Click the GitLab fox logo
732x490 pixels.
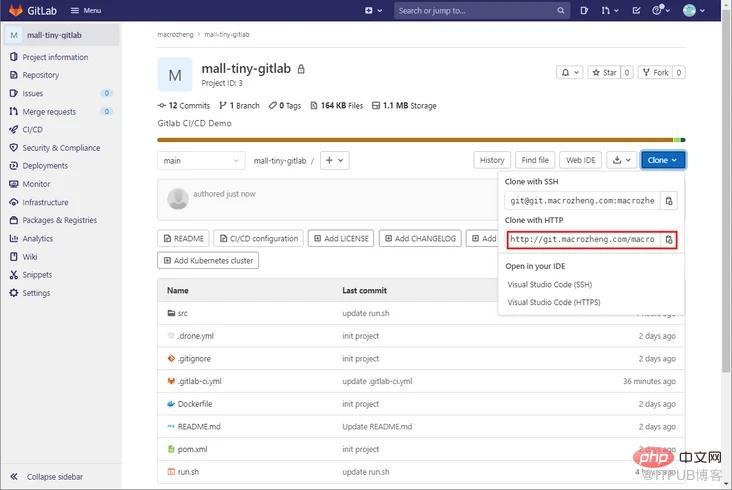(15, 10)
